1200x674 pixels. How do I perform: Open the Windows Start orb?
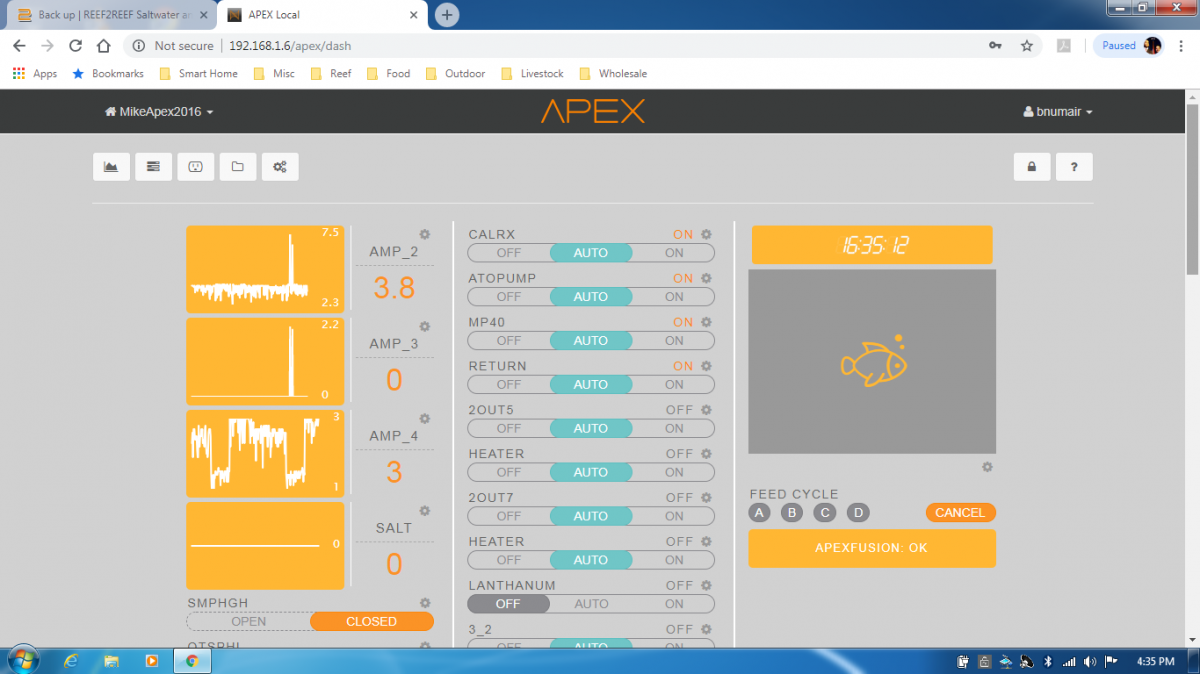click(22, 660)
